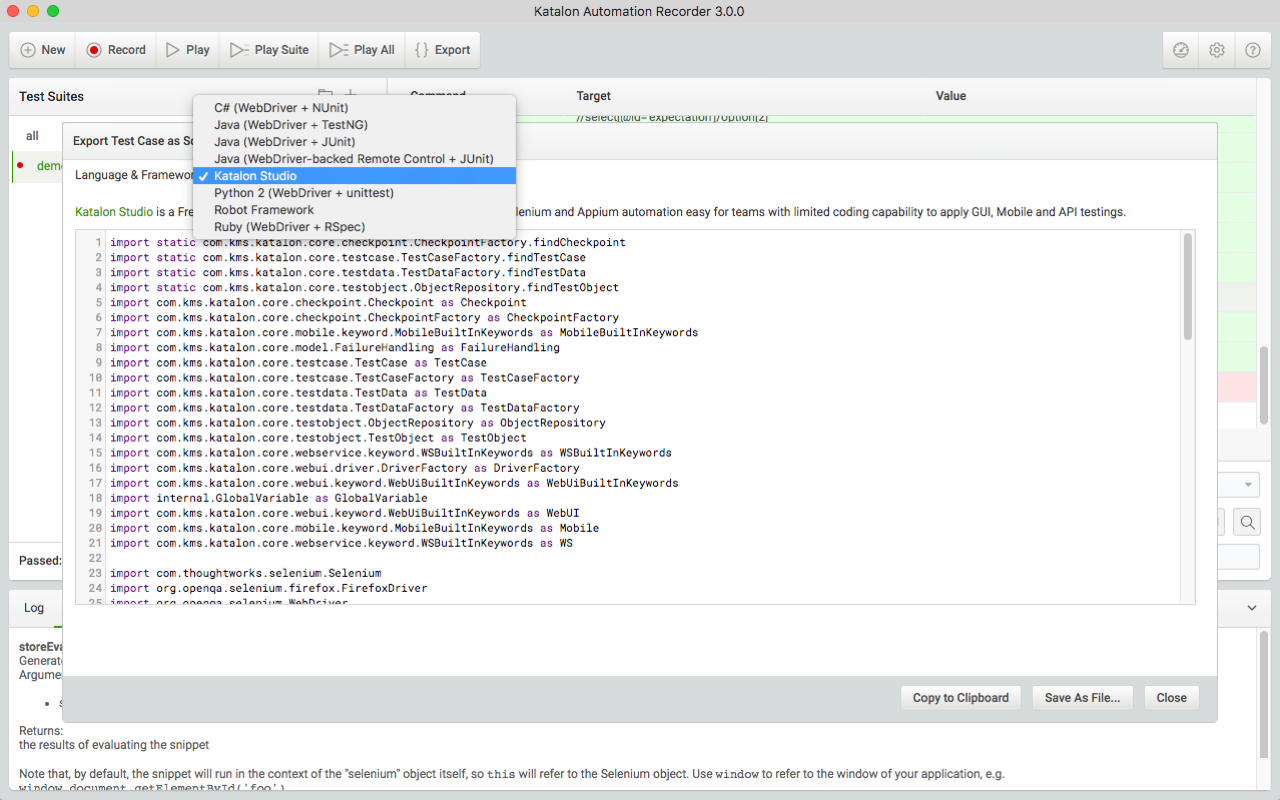Click line 24 FirefoxDriver import
Screen dimensions: 1280x800
tap(269, 589)
